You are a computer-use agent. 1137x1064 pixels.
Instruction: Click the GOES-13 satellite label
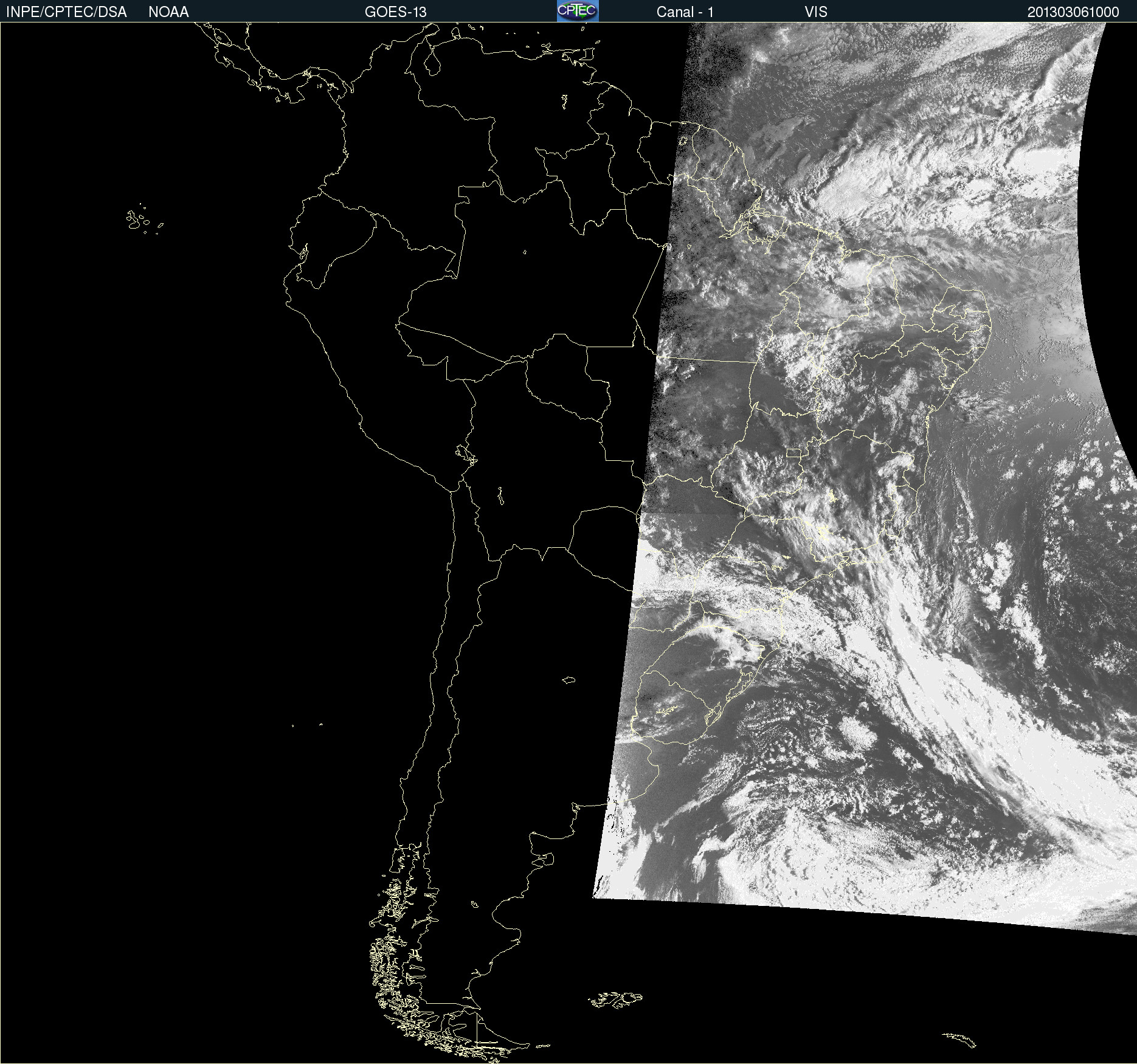coord(395,12)
